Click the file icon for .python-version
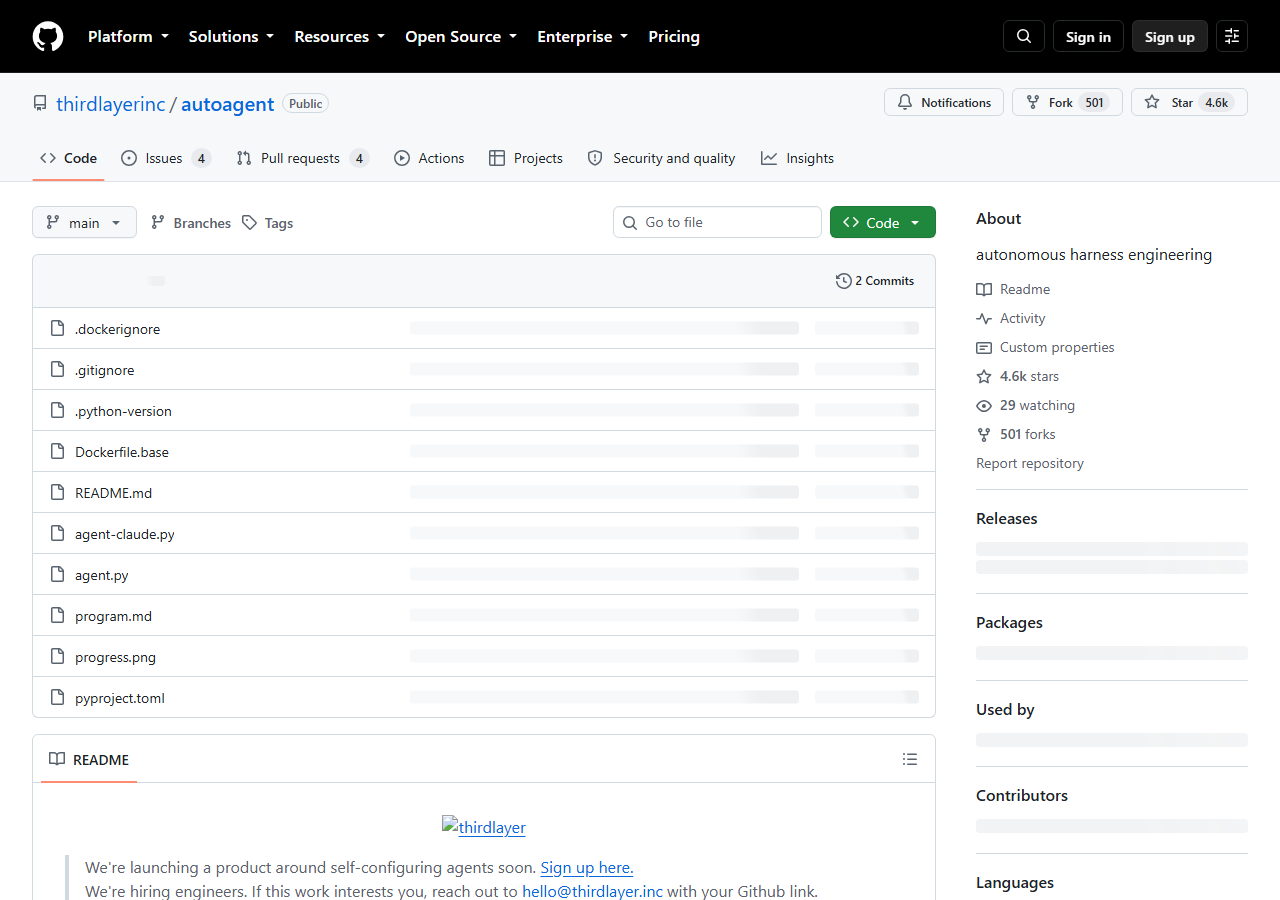The height and width of the screenshot is (900, 1280). coord(57,411)
